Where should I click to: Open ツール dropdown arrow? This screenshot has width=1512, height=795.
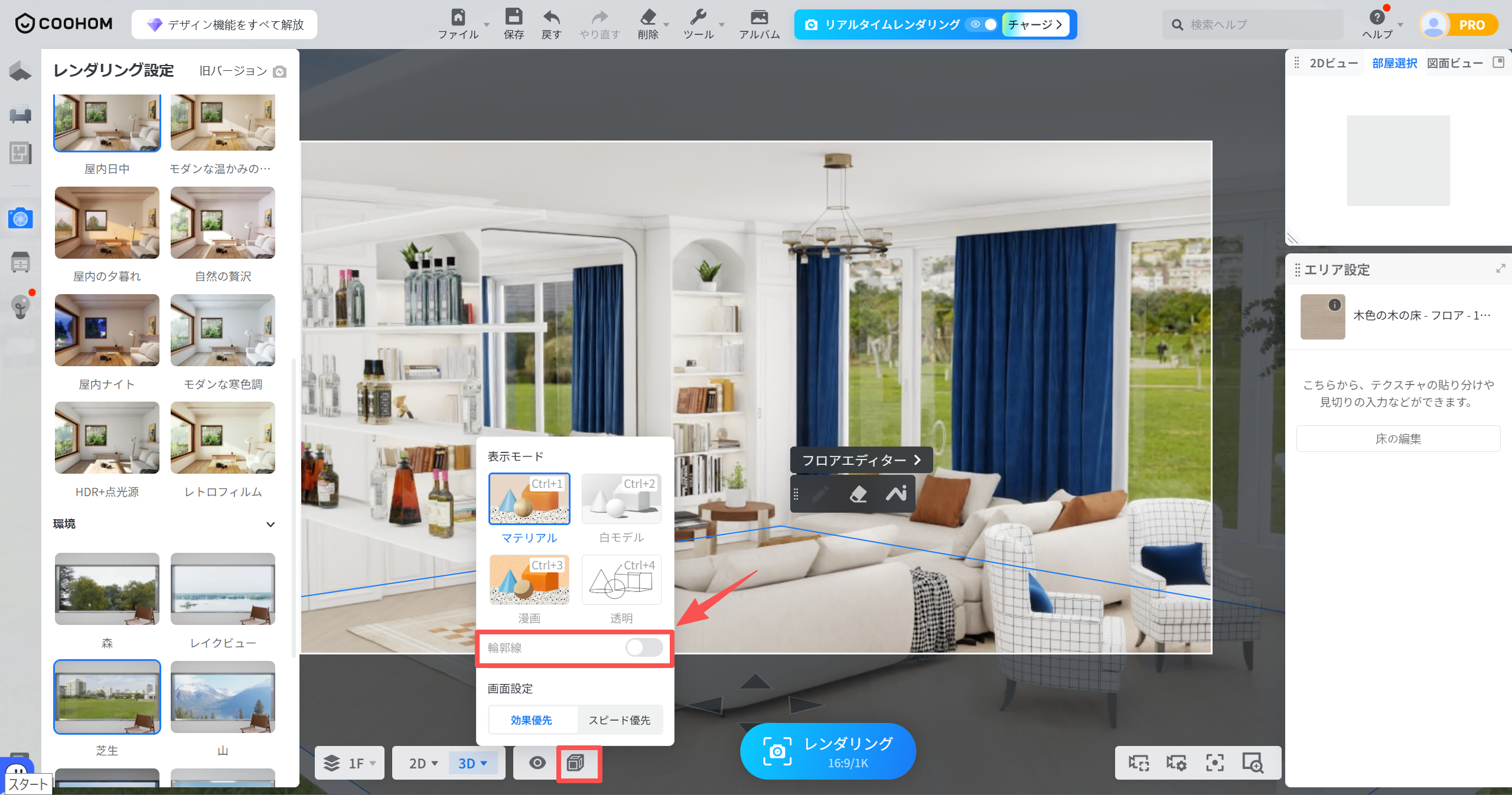tap(721, 25)
